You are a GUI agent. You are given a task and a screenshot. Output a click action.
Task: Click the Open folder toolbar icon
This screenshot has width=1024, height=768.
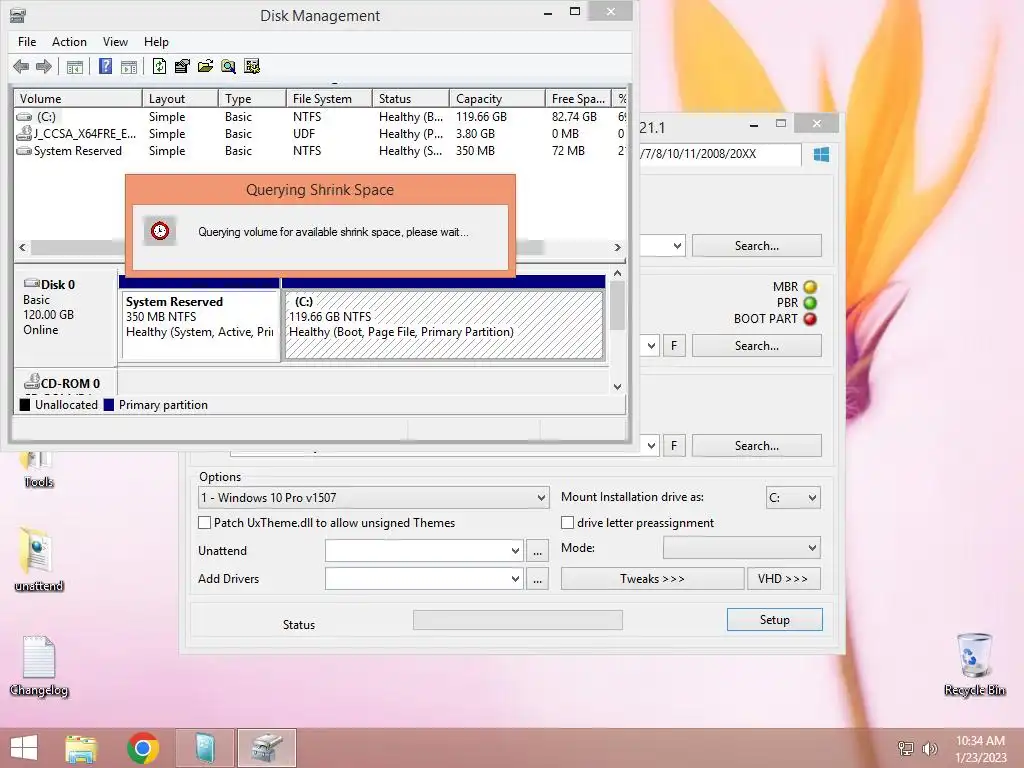pyautogui.click(x=205, y=66)
